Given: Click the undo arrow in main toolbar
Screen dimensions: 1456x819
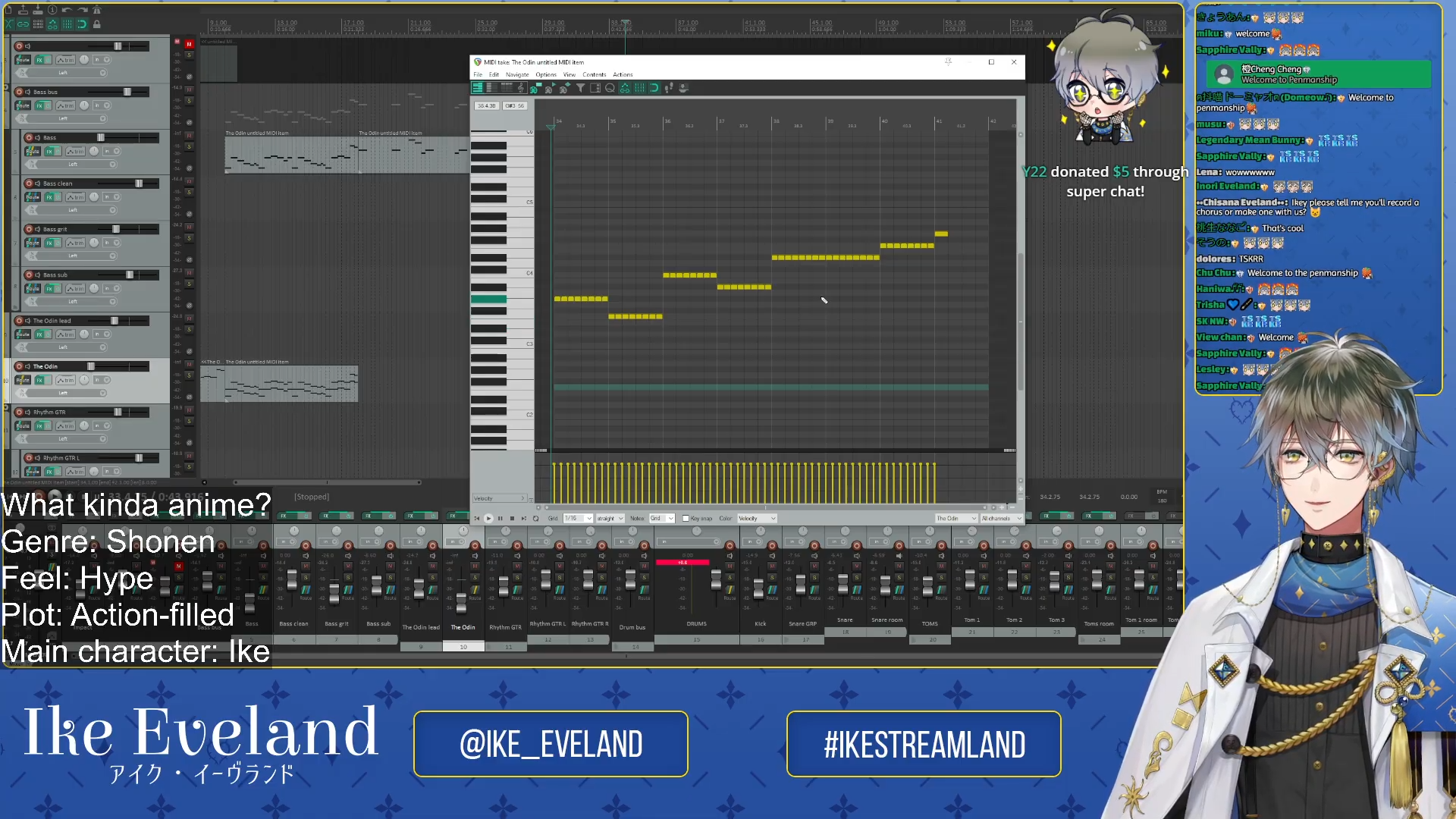Looking at the screenshot, I should [67, 10].
